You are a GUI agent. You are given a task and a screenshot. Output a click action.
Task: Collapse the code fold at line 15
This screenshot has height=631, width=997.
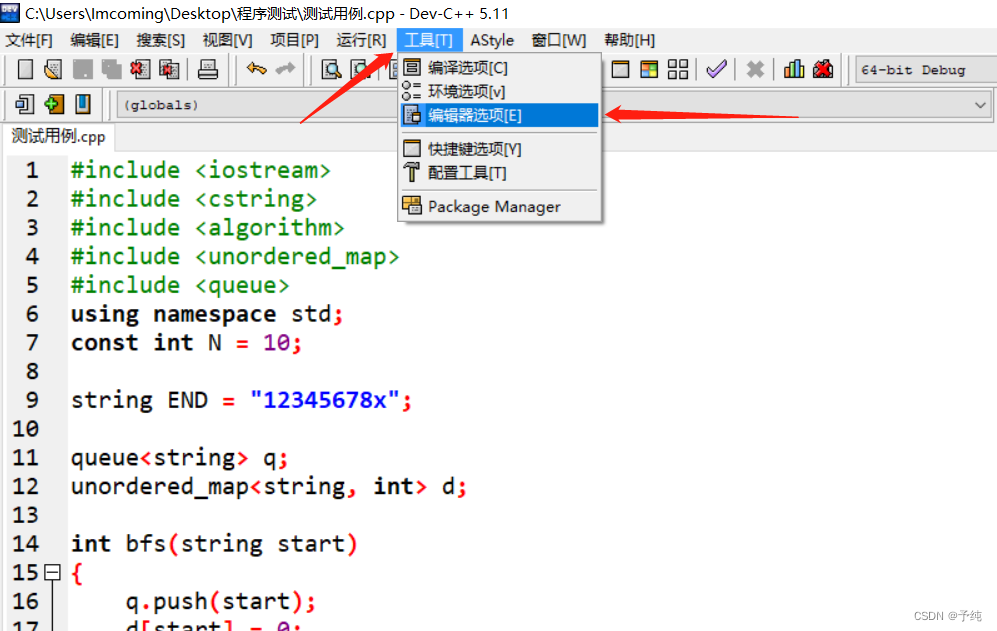click(x=53, y=572)
